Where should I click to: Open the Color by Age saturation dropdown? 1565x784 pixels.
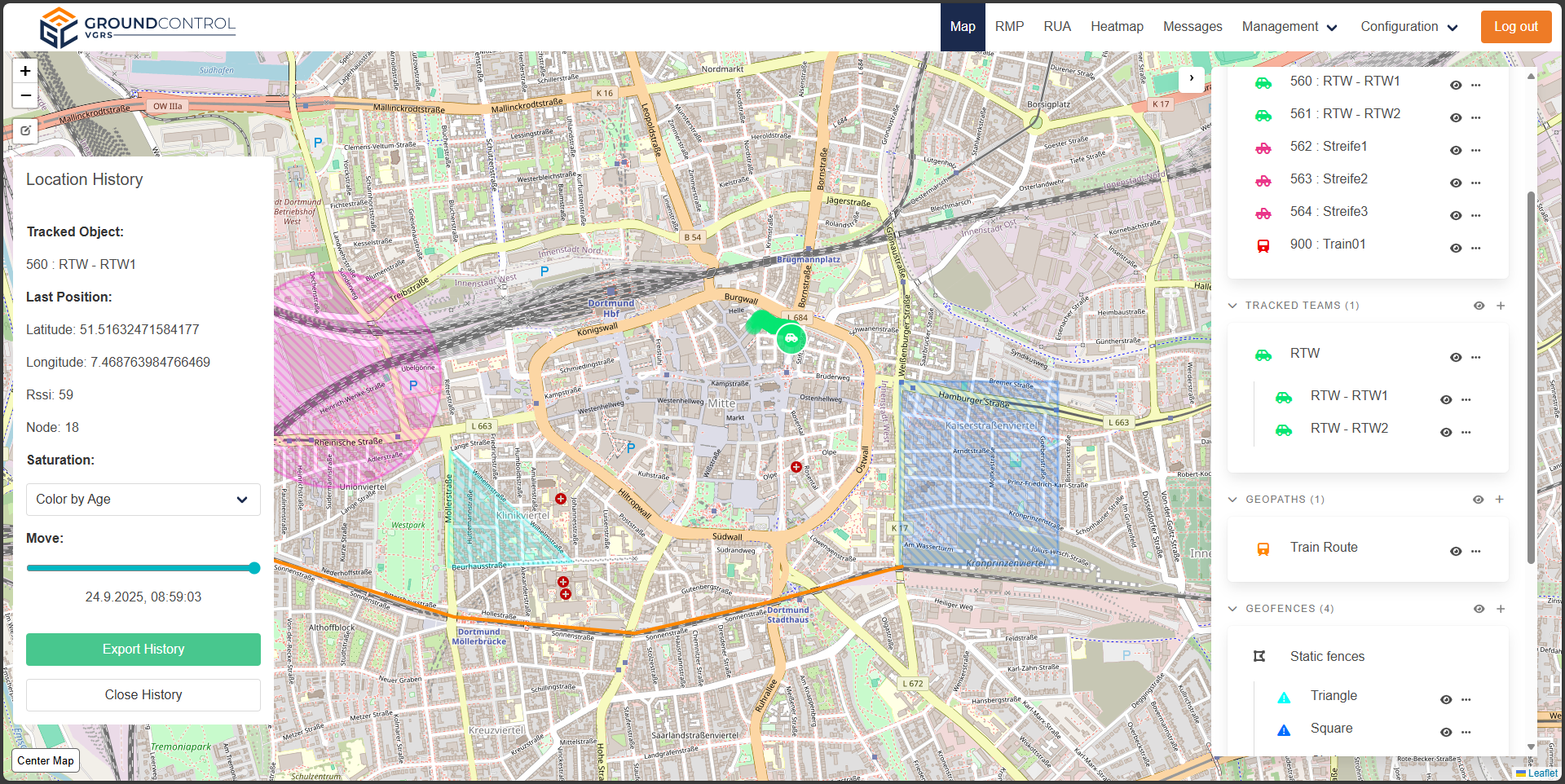tap(143, 500)
